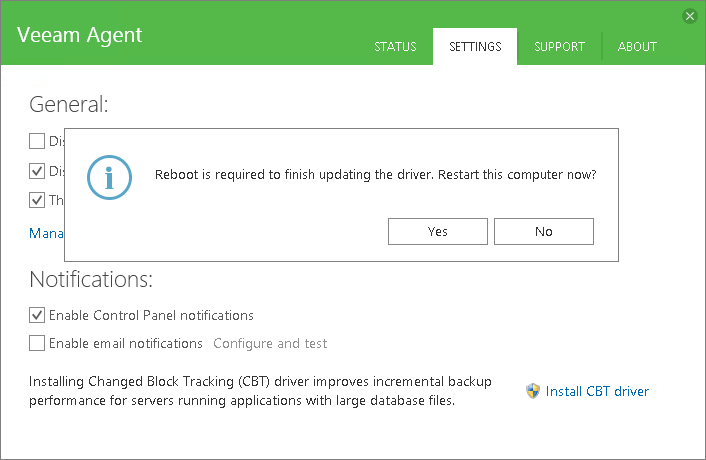Open the SUPPORT tab
This screenshot has height=460, width=706.
point(559,46)
